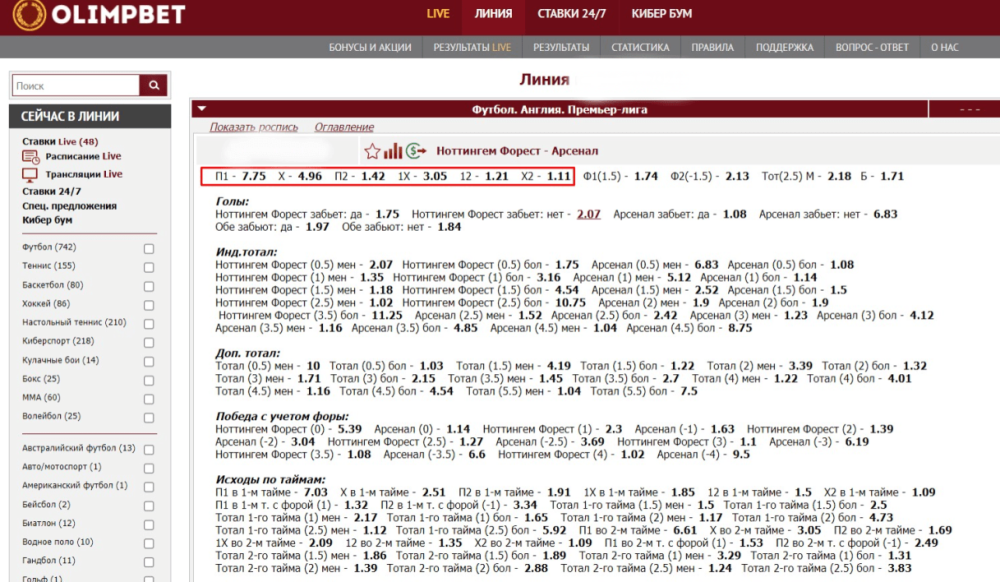The image size is (1000, 582).
Task: Open РЕЗУЛЬТАТЫ menu item
Action: tap(561, 47)
